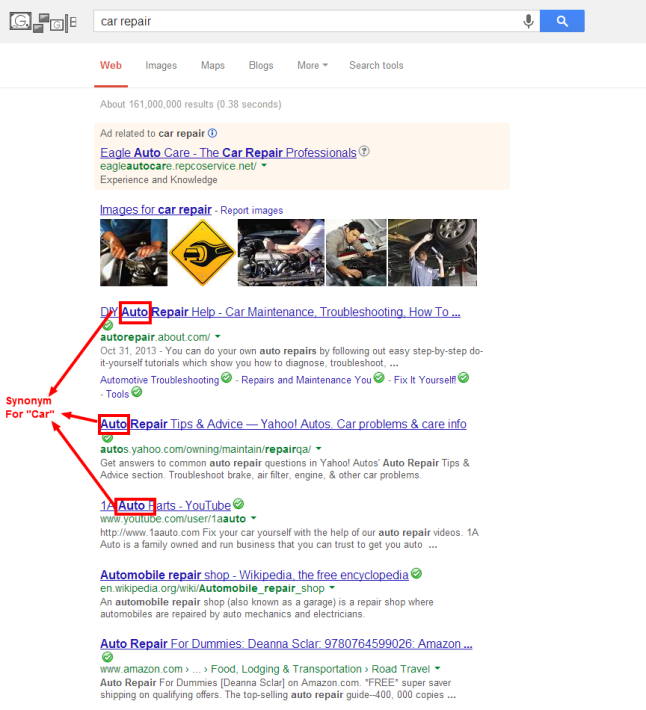The width and height of the screenshot is (646, 710).
Task: Click the Google logo
Action: [x=43, y=22]
